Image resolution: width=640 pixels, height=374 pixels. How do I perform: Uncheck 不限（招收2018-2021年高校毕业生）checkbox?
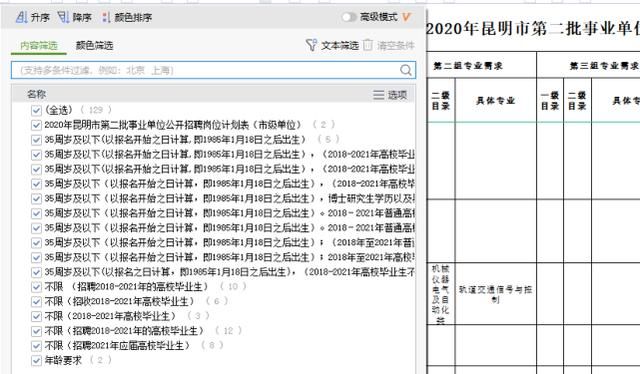(36, 301)
